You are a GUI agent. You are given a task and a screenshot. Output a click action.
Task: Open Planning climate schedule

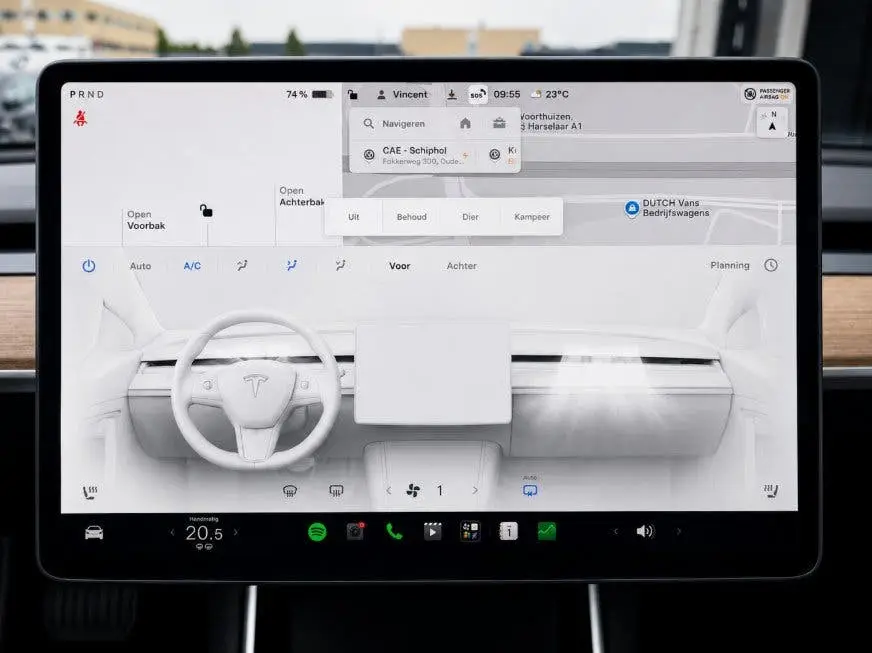pos(730,265)
